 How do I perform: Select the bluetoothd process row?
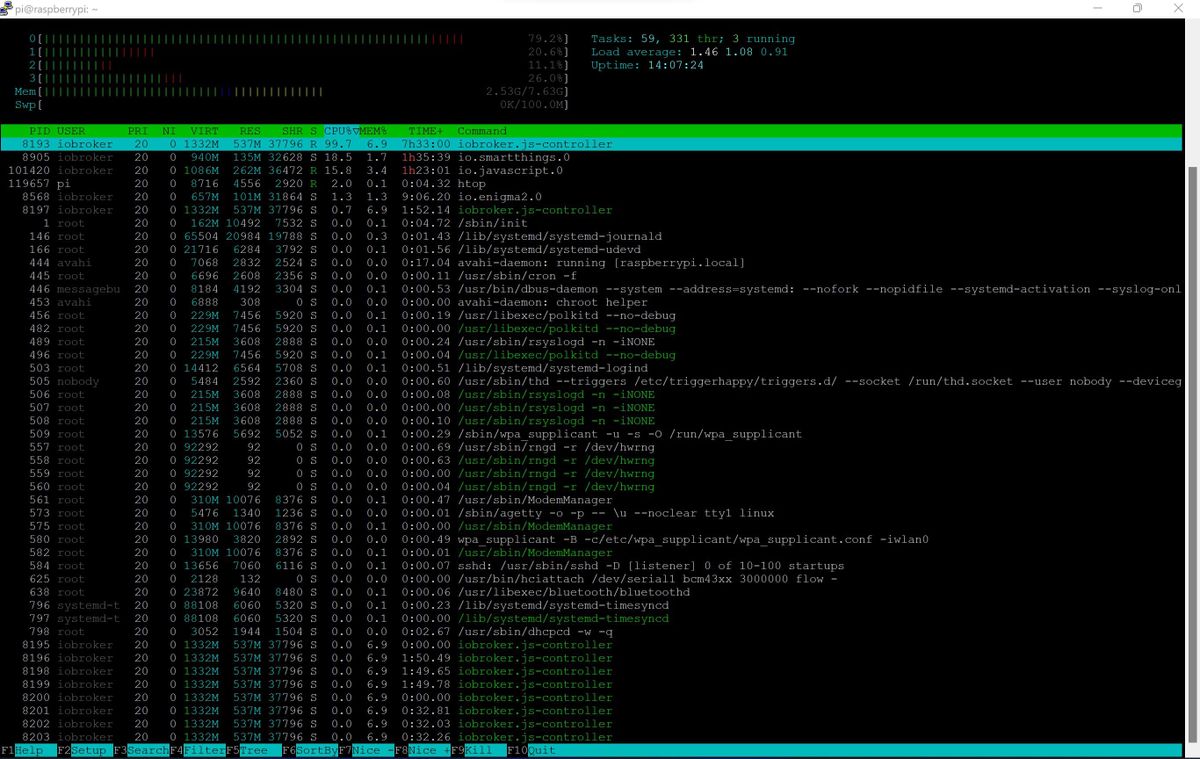click(x=591, y=592)
